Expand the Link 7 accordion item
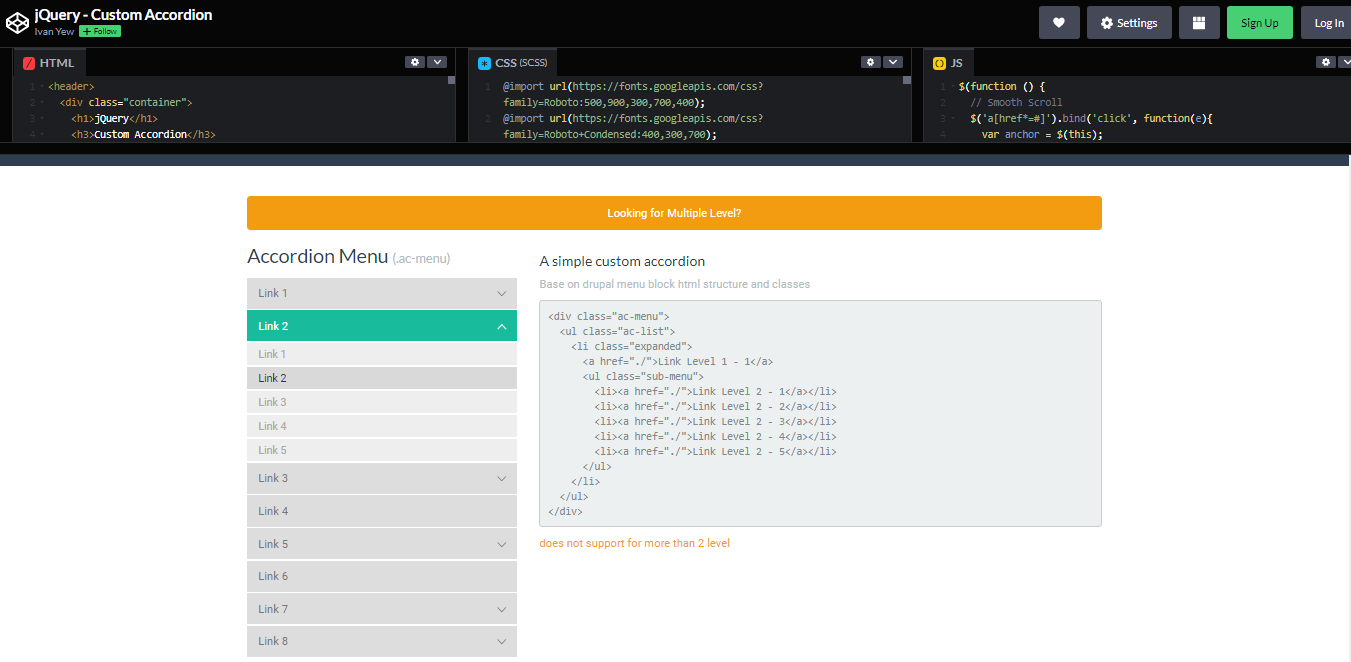Image resolution: width=1351 pixels, height=662 pixels. click(381, 608)
